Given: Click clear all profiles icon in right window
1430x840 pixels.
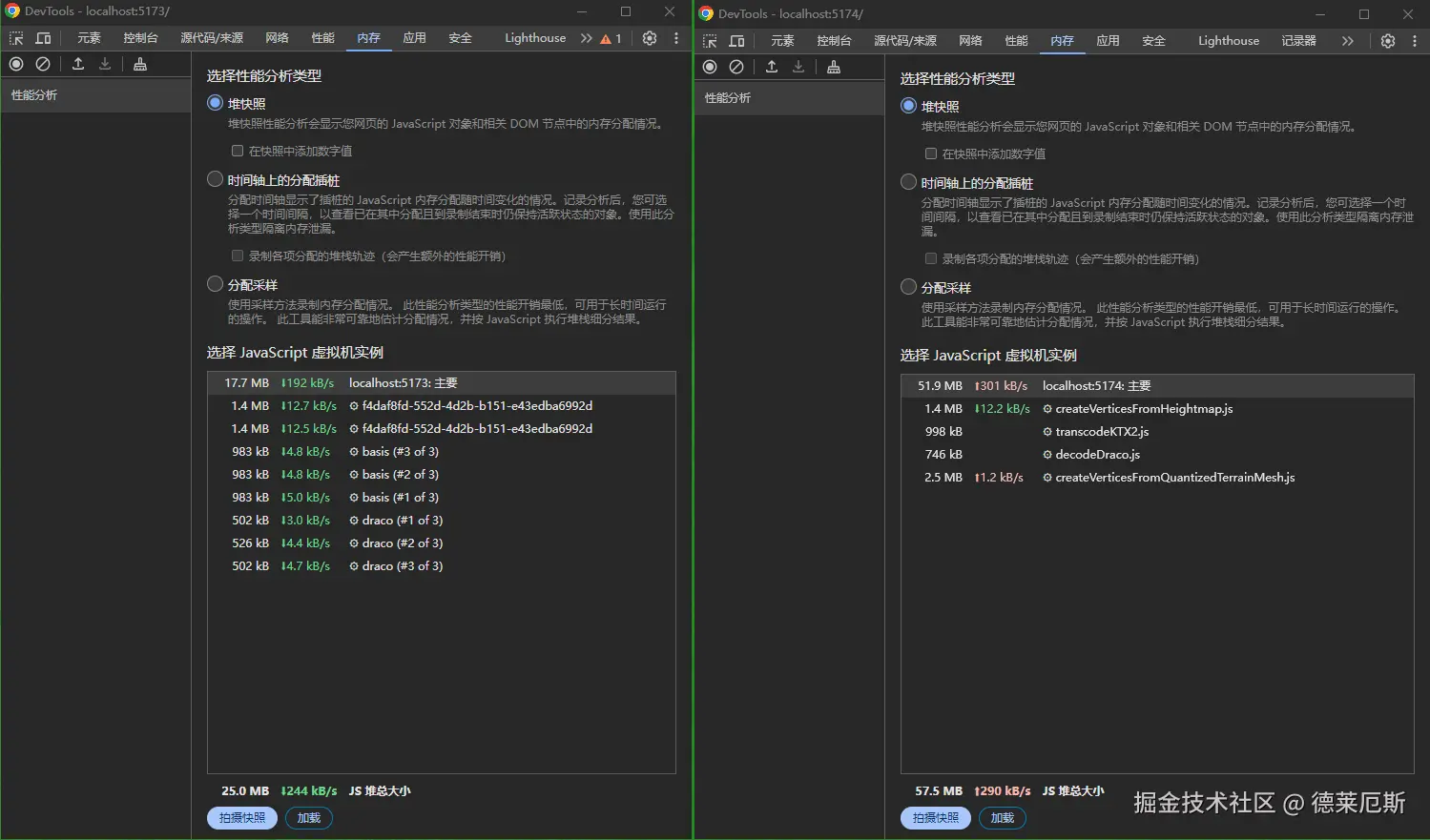Looking at the screenshot, I should (x=736, y=67).
